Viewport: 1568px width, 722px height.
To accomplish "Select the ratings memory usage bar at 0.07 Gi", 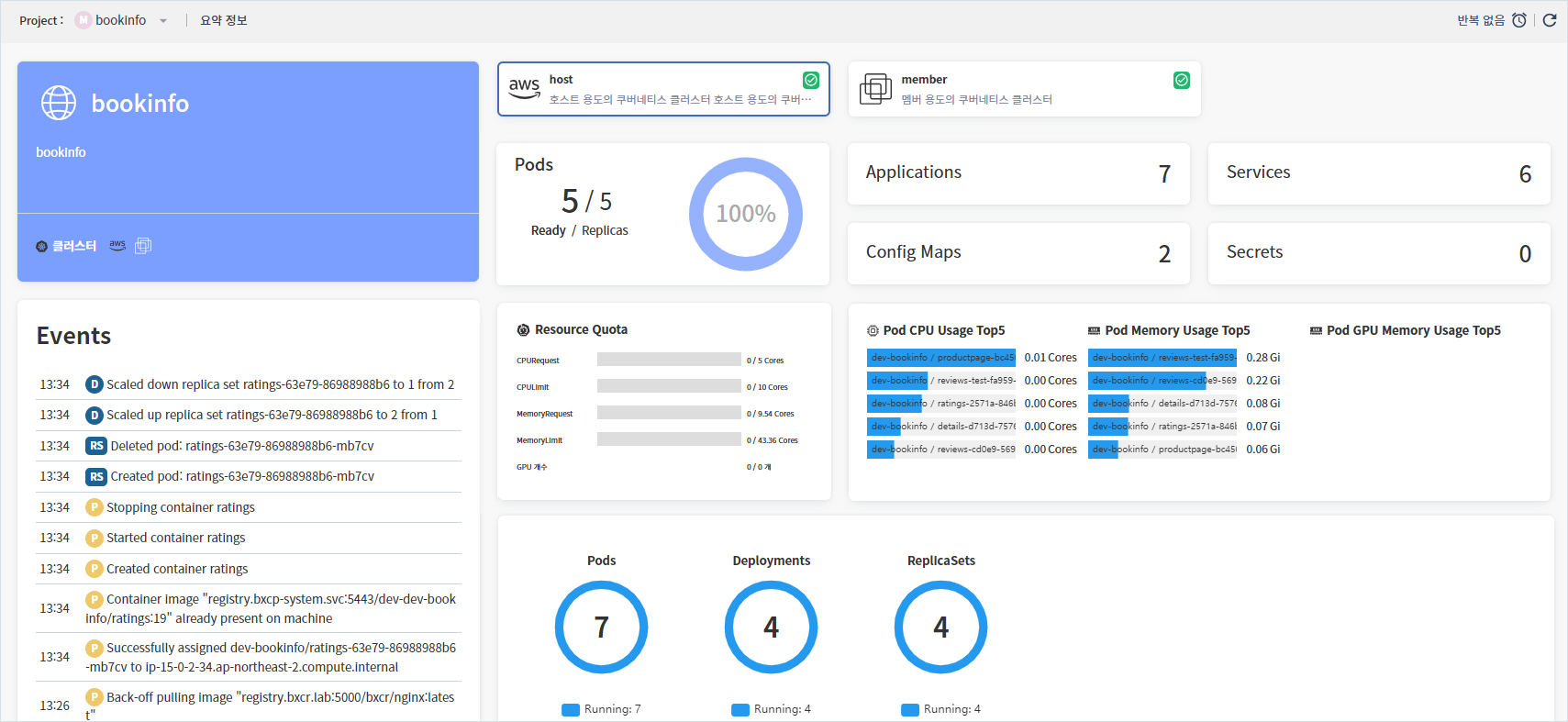I will 1162,427.
